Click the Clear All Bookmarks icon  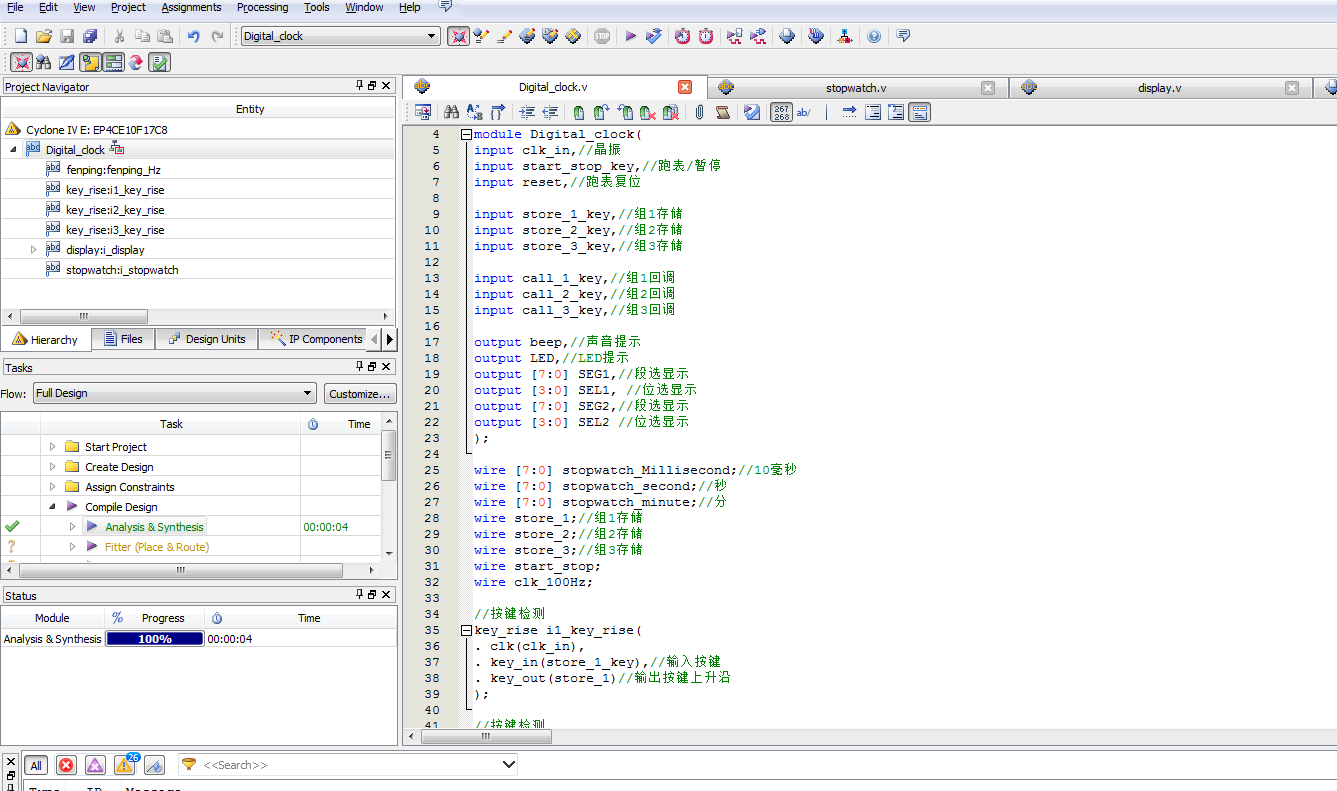(671, 112)
